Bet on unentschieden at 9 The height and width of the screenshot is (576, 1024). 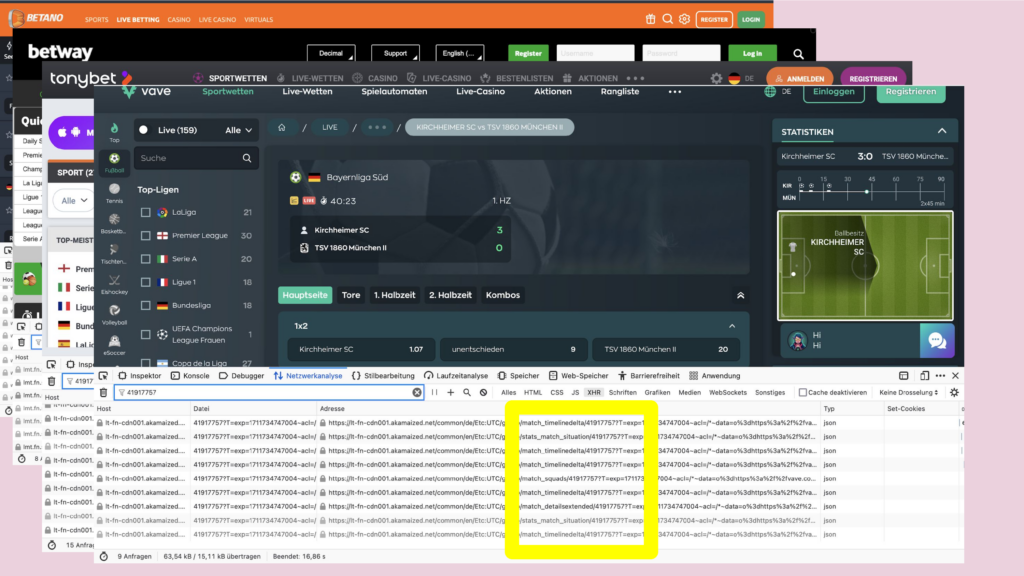(513, 349)
